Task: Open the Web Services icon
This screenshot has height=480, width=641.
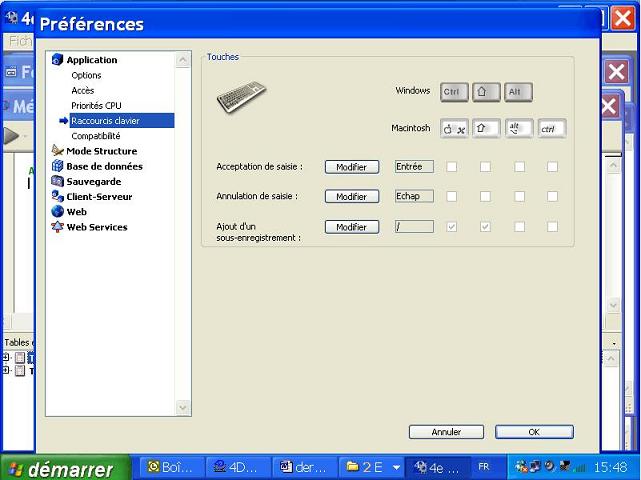Action: (58, 227)
